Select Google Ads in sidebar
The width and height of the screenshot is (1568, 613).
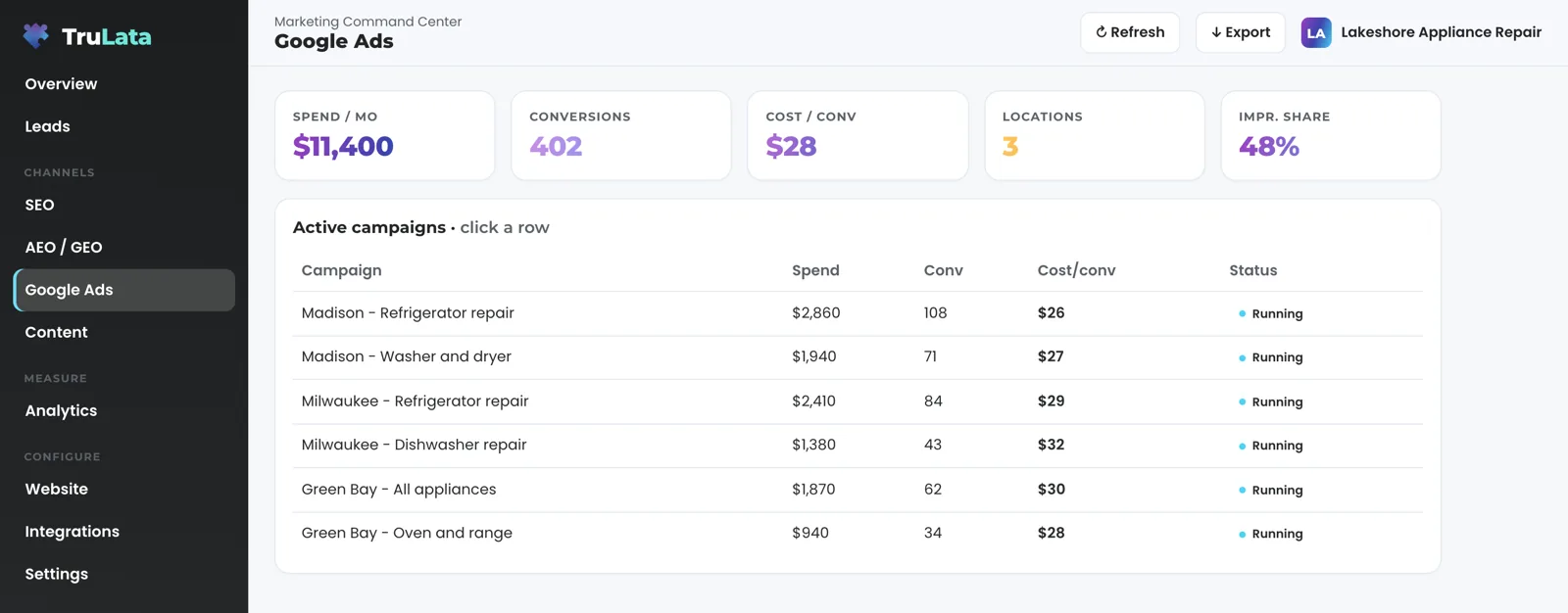123,290
